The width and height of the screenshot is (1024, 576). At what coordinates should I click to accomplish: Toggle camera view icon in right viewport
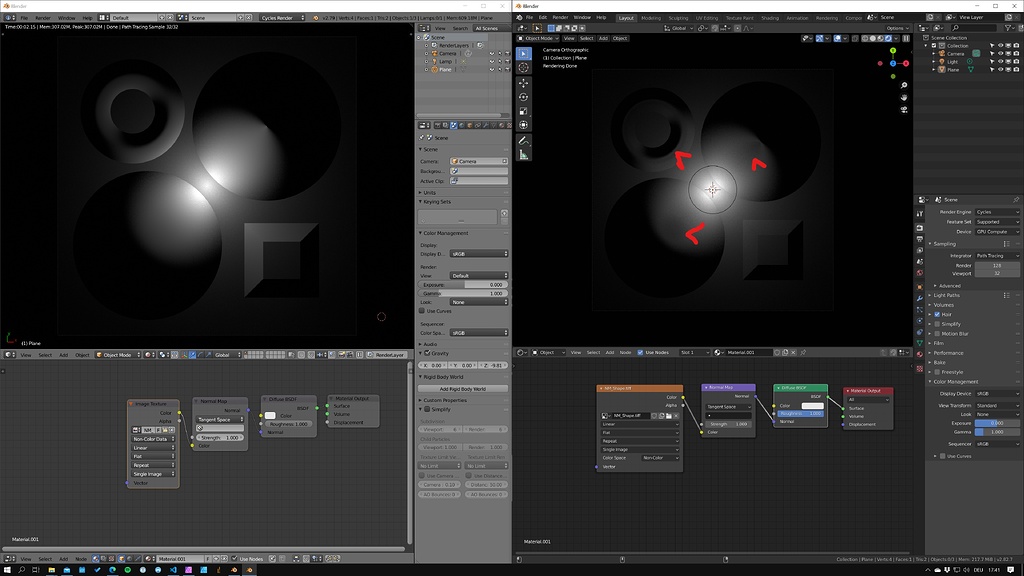[x=904, y=110]
